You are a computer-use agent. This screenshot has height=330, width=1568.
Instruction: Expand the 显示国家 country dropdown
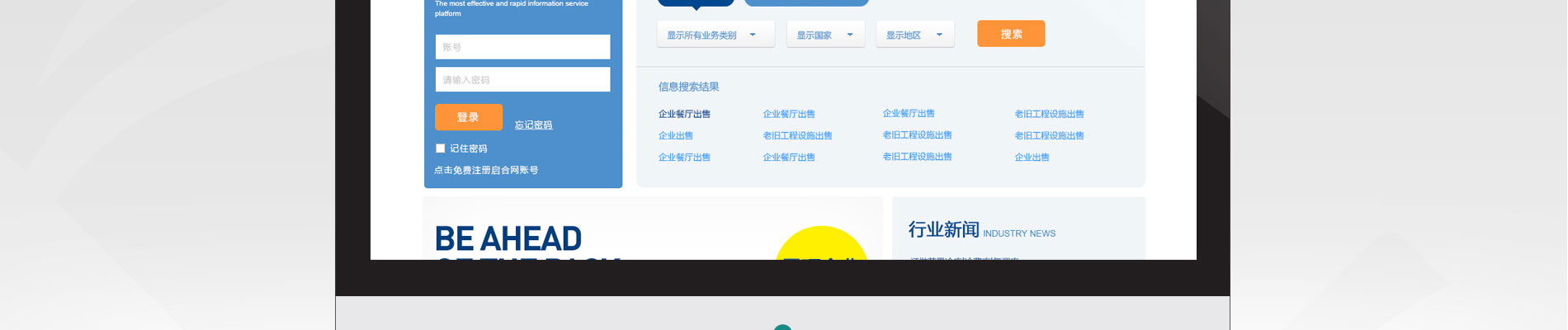tap(825, 35)
